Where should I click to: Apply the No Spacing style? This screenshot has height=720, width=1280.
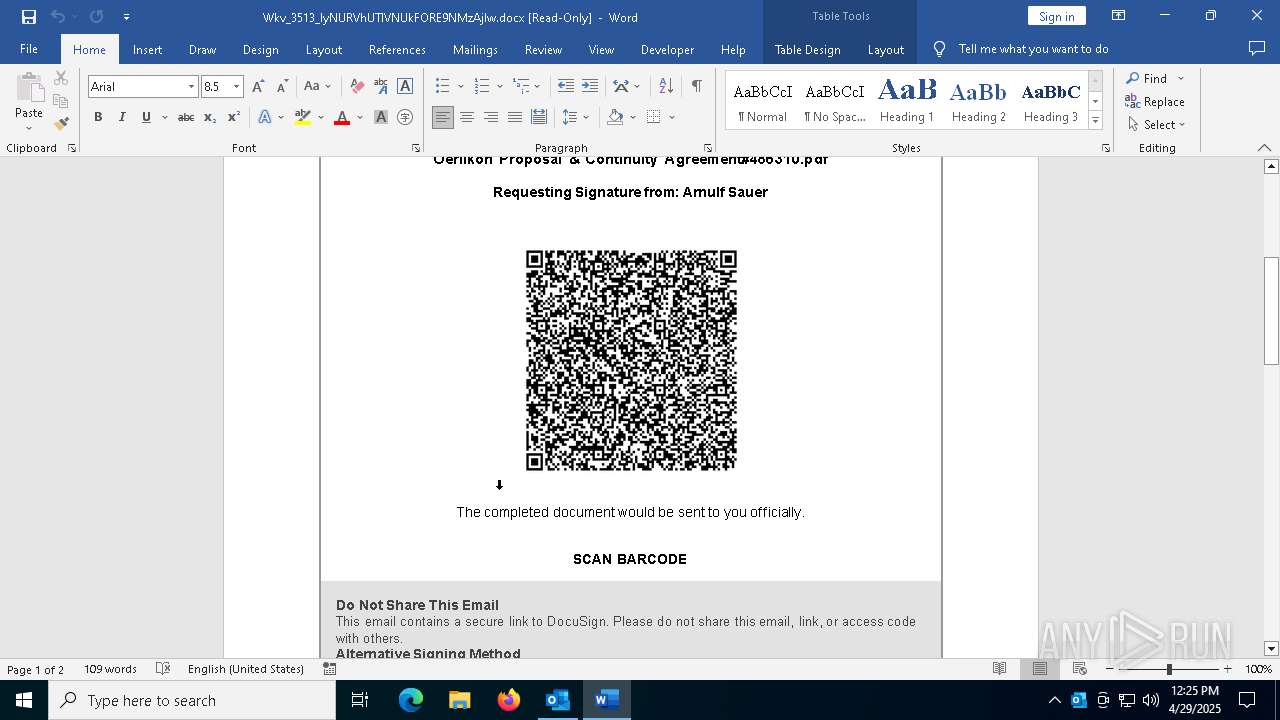pos(835,101)
